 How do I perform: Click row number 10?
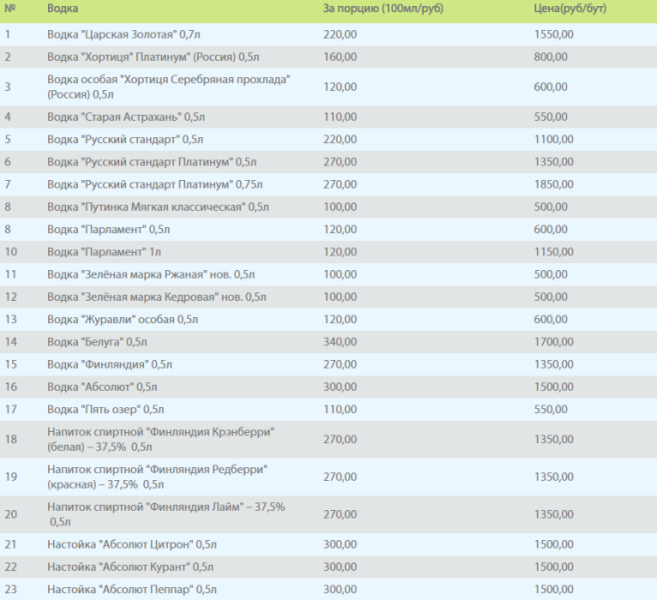(11, 252)
